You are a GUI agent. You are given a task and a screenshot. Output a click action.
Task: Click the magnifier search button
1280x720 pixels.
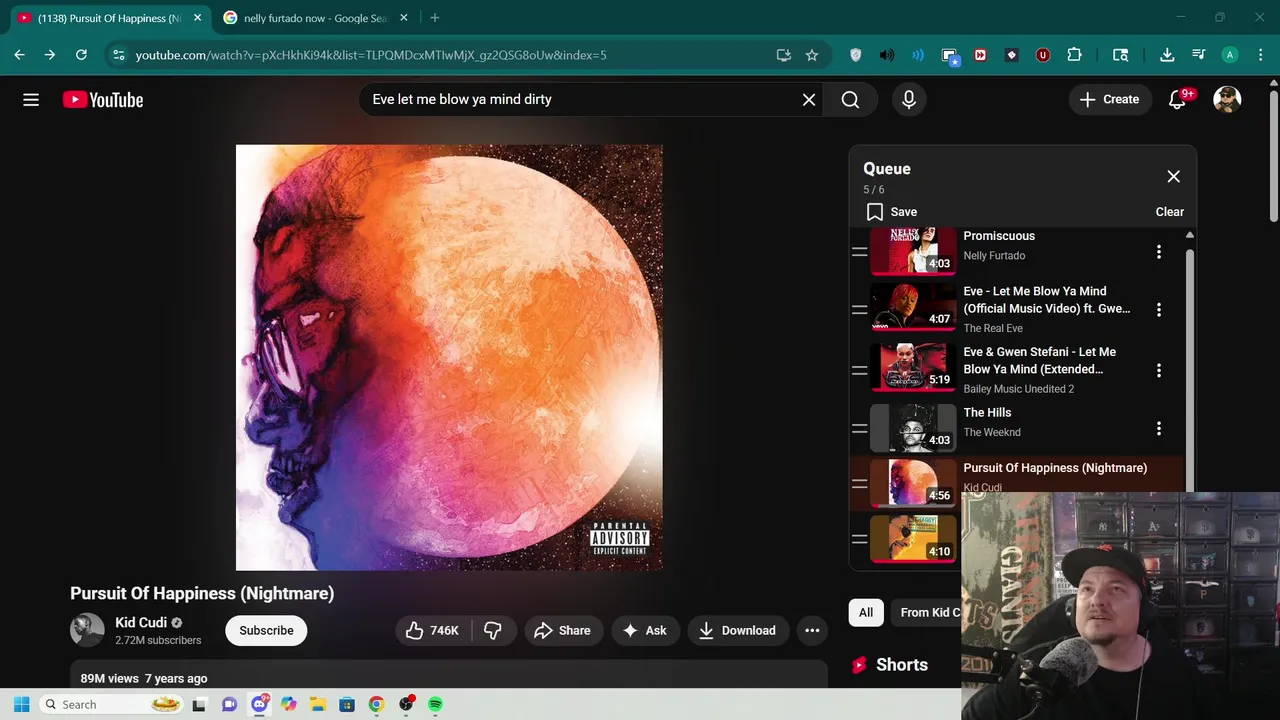coord(850,100)
